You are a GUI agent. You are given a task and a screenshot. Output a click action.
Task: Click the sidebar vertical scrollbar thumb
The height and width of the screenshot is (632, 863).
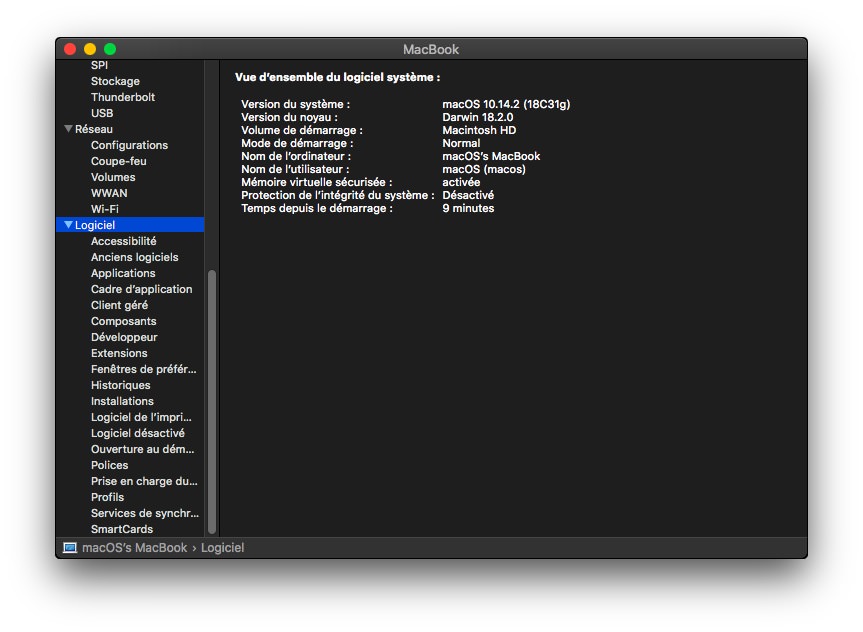point(212,402)
